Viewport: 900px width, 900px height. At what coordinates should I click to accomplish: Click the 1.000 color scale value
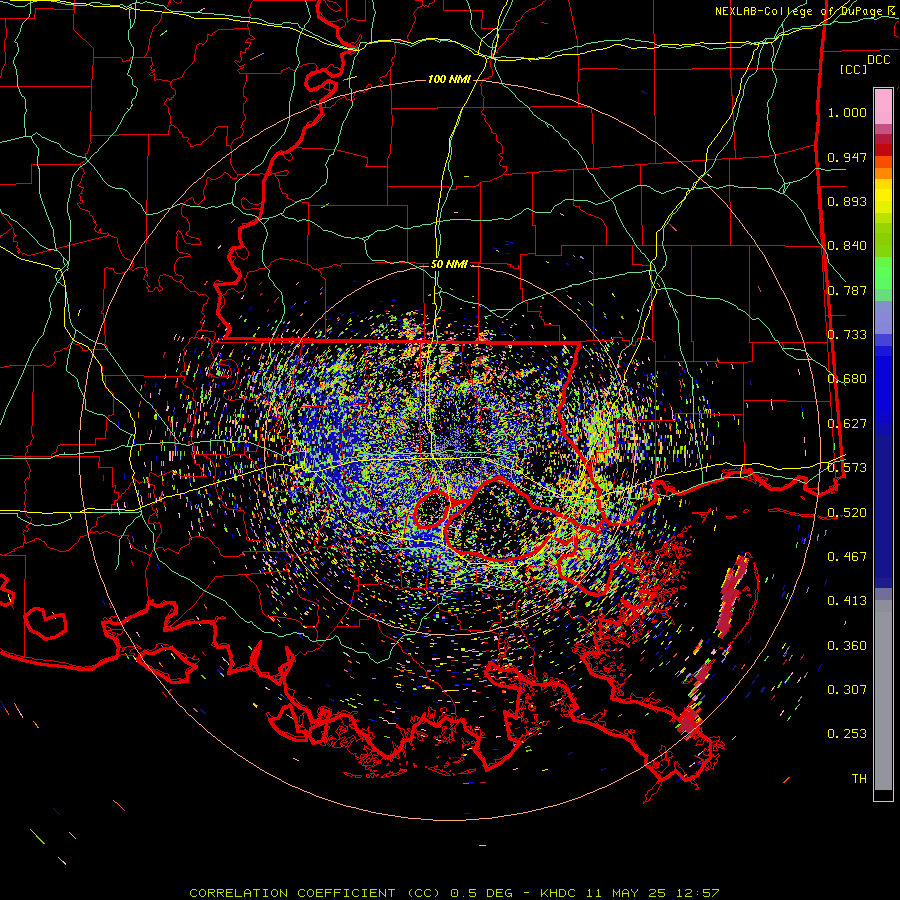click(847, 112)
